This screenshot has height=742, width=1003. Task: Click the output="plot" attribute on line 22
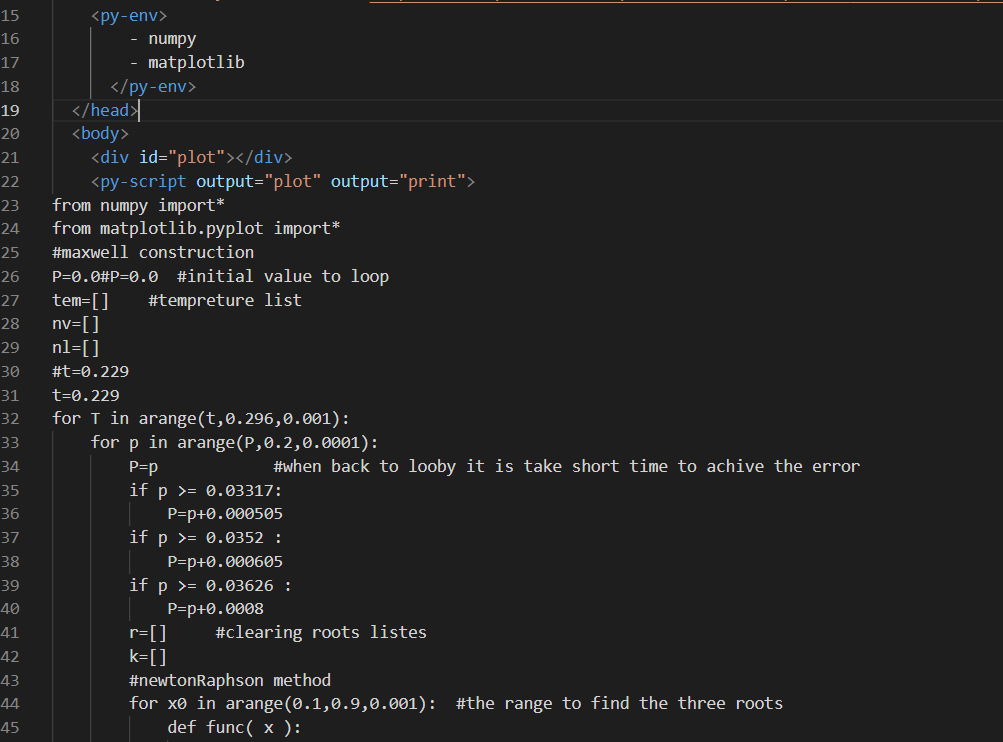(270, 181)
